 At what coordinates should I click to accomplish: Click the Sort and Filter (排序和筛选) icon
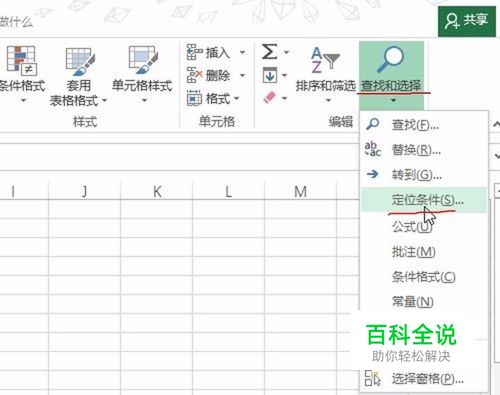[325, 60]
